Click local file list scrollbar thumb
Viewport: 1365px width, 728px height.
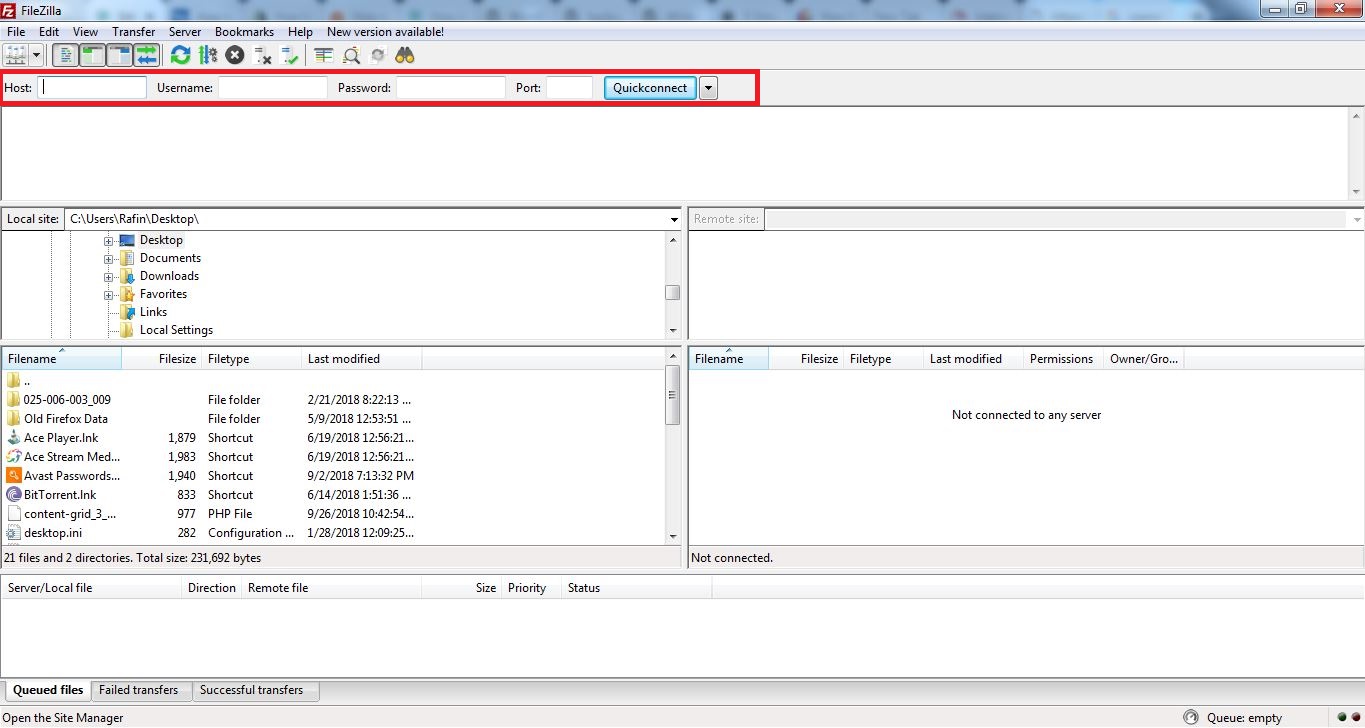click(x=673, y=396)
